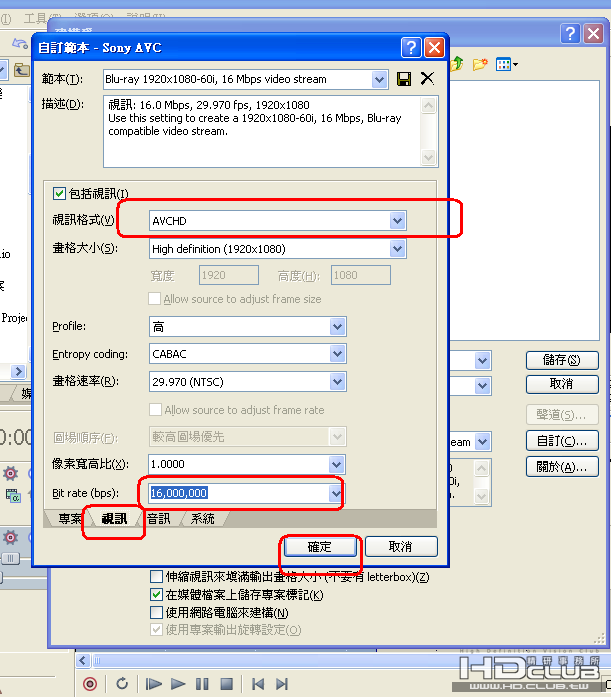Enable 使用網路電腦來建構 checkbox
The height and width of the screenshot is (697, 611).
click(x=156, y=613)
